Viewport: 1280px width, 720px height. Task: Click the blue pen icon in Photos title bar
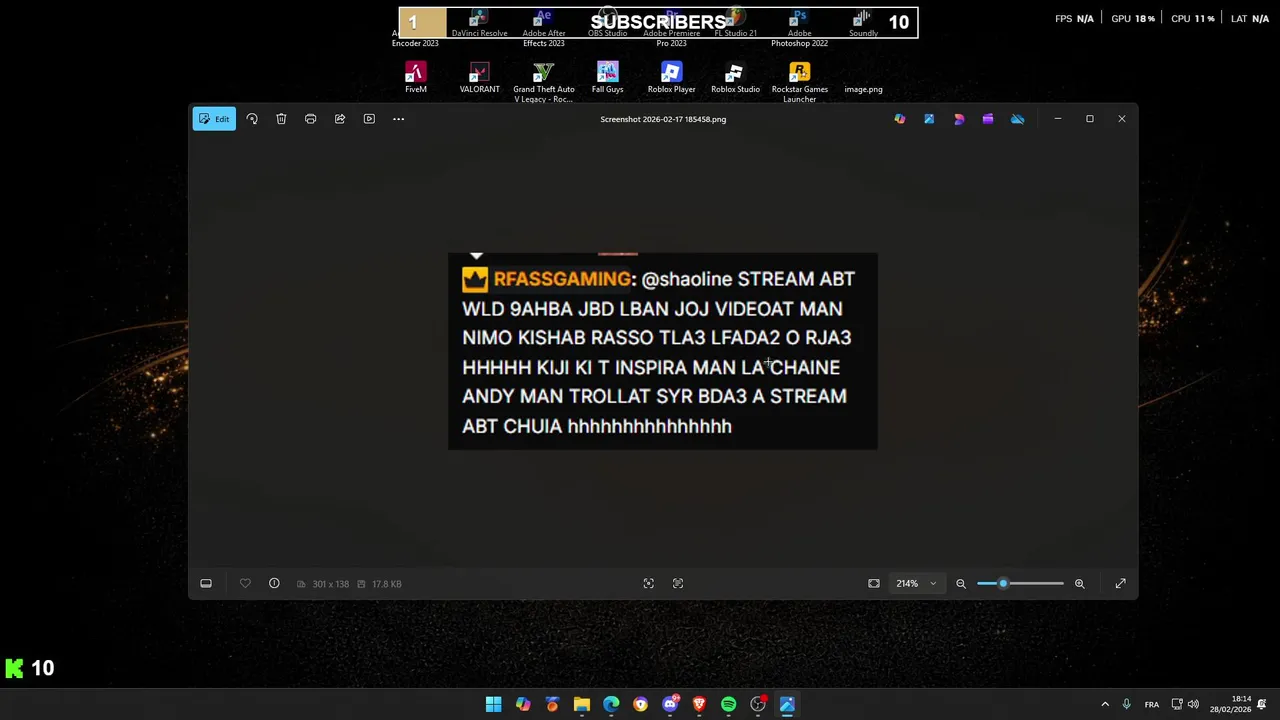coord(929,119)
